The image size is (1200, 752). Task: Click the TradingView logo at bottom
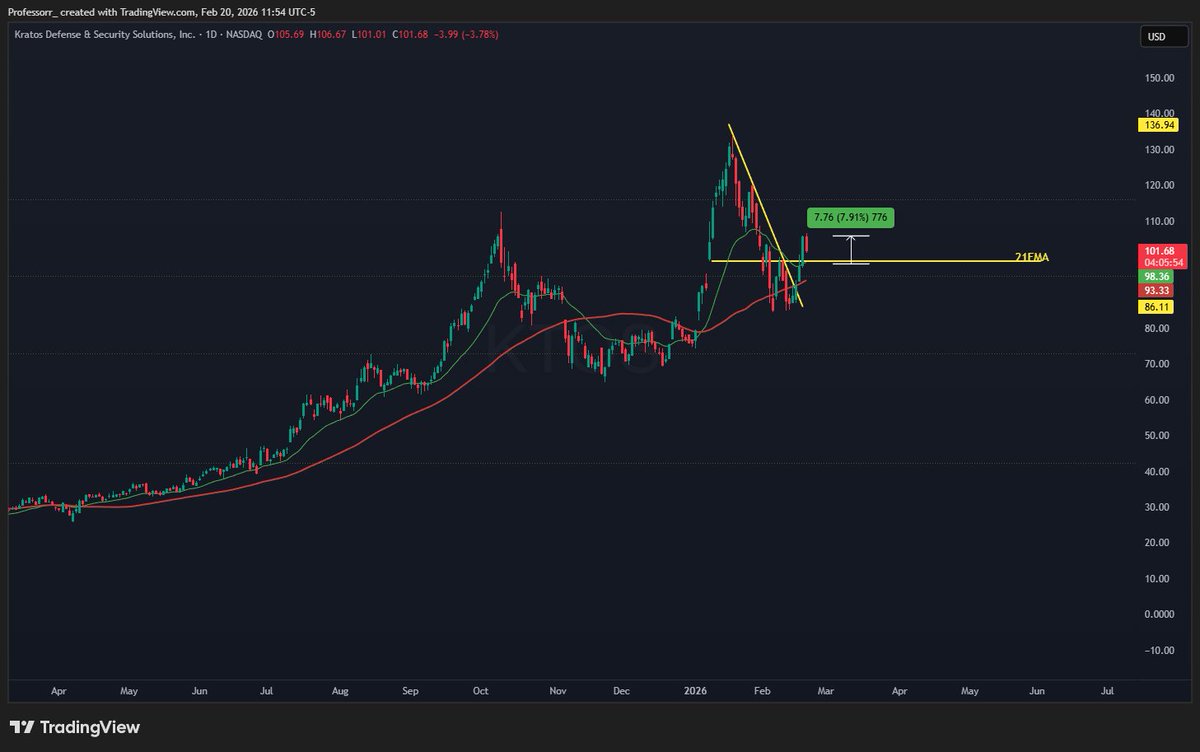(75, 727)
